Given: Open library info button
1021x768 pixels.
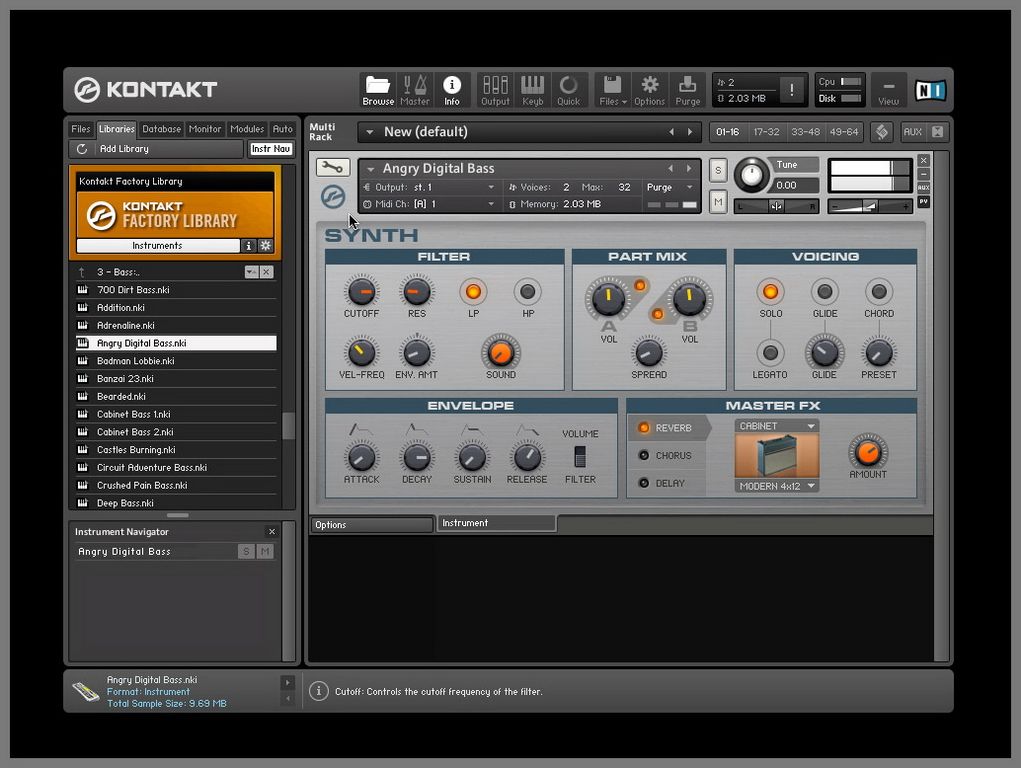Looking at the screenshot, I should tap(248, 246).
